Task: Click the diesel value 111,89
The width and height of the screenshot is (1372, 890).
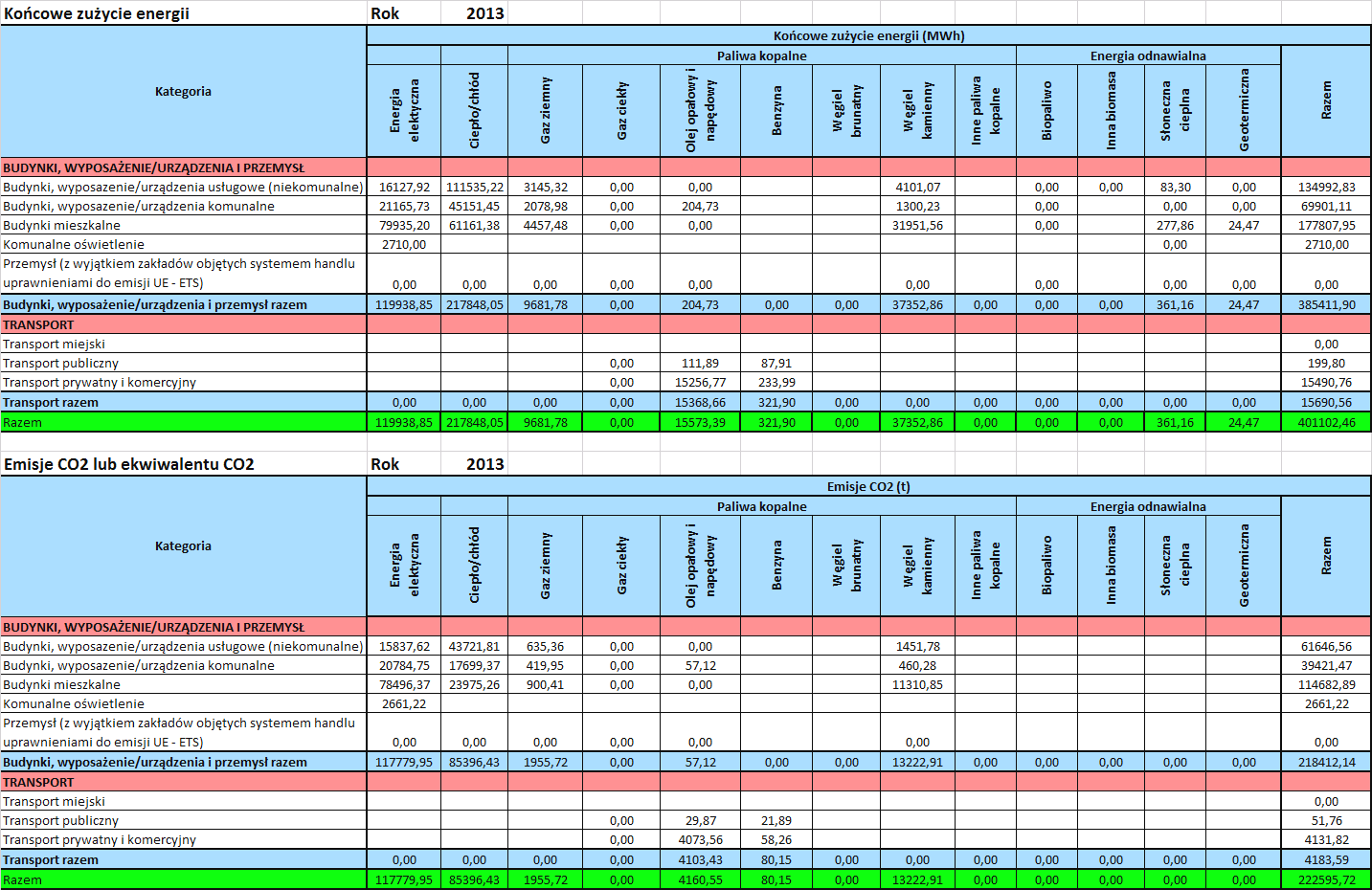Action: coord(700,363)
